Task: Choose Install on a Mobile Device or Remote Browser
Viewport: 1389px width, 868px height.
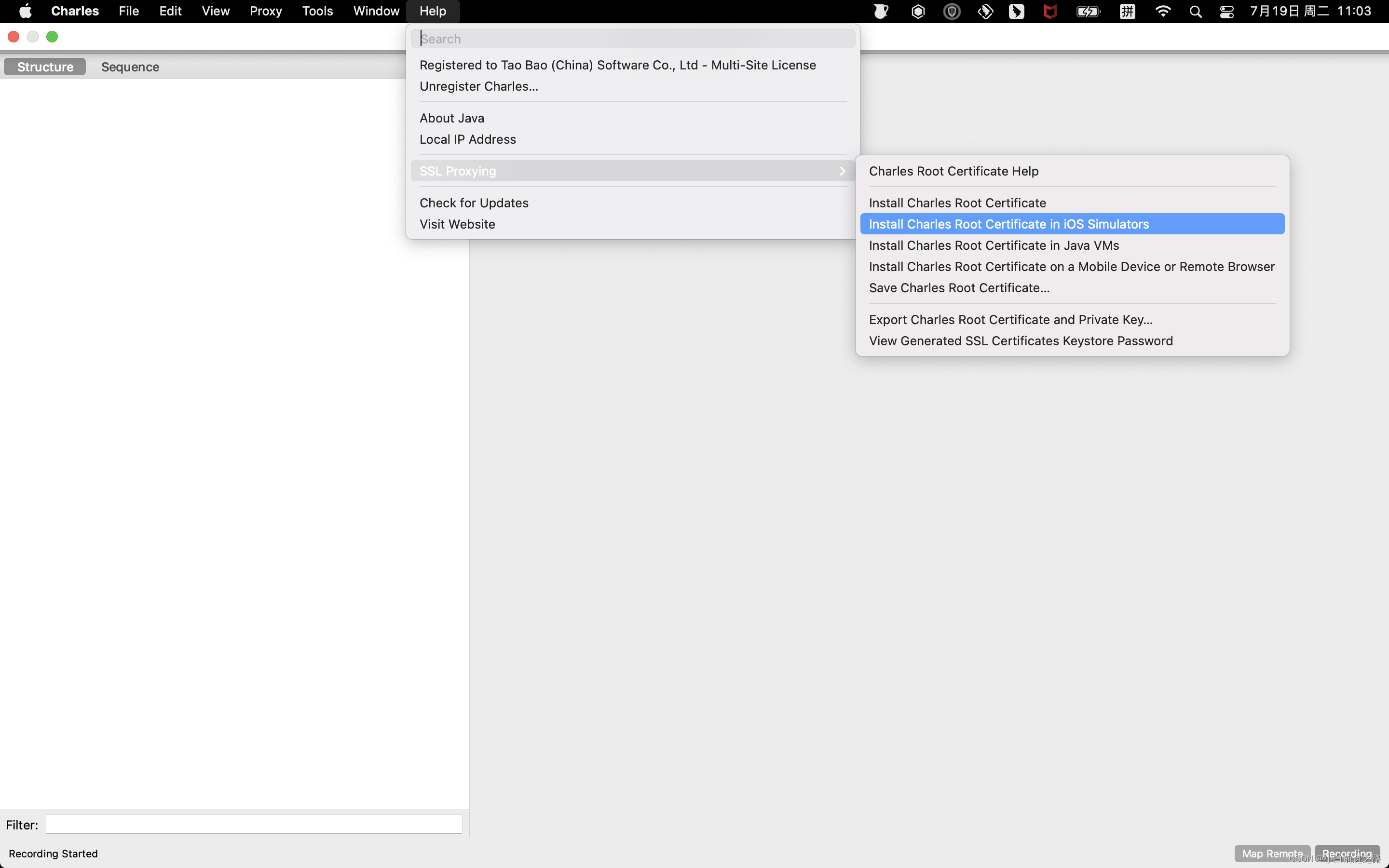Action: click(1072, 266)
